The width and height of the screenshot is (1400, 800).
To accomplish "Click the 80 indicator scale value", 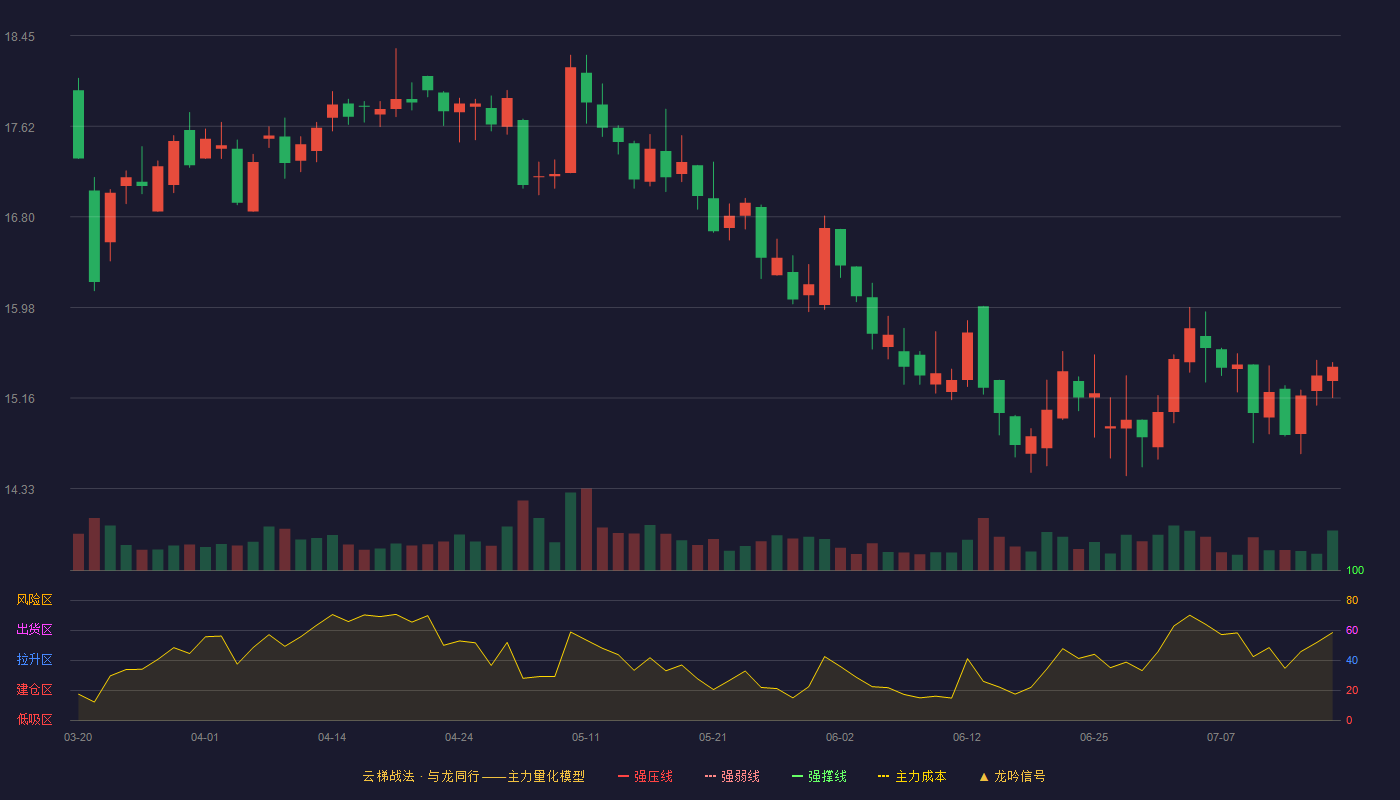I will [x=1352, y=601].
